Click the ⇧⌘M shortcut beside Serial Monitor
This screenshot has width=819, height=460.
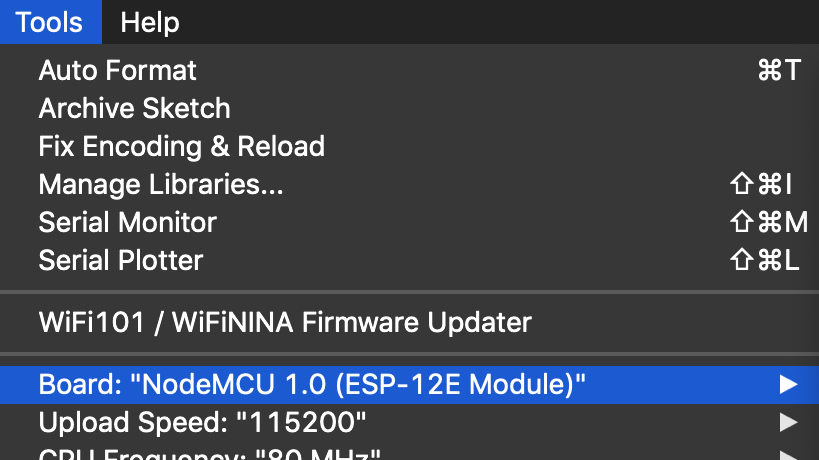point(768,222)
